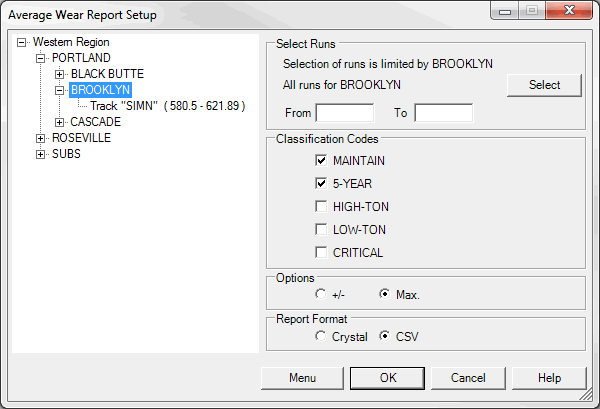
Task: Select the BROOKLYN tree item
Action: [101, 90]
